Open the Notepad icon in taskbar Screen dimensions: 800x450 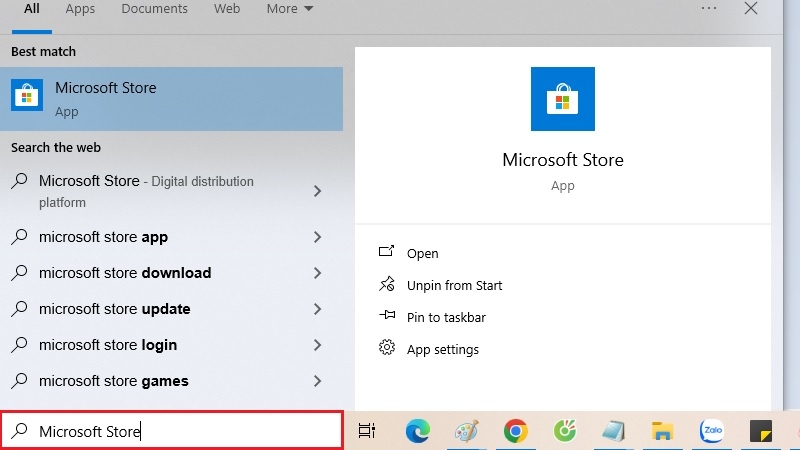pyautogui.click(x=613, y=431)
